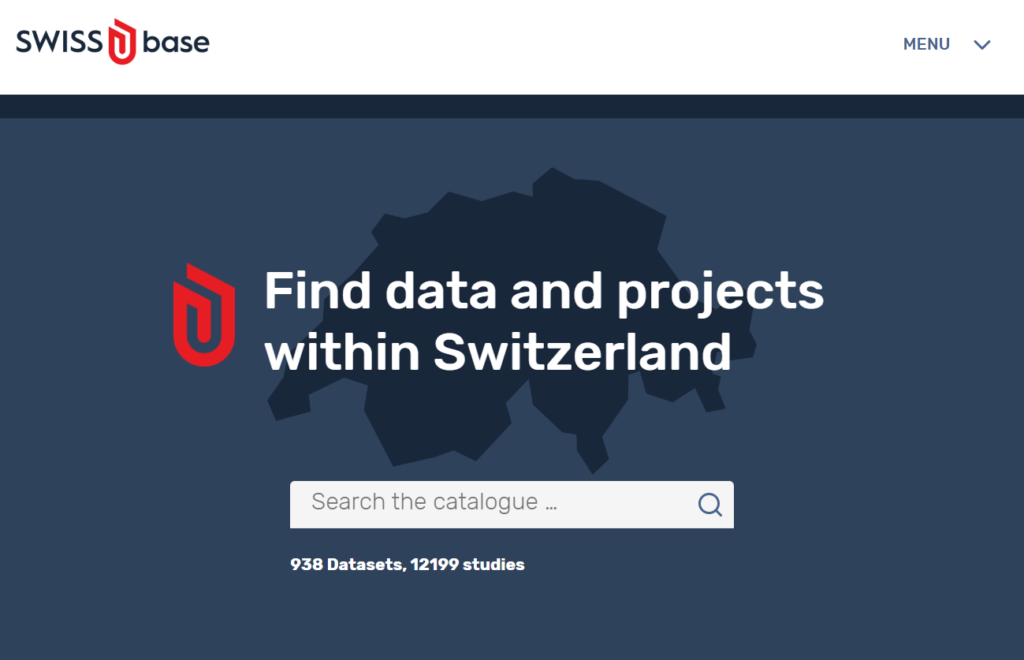Click the word SWISS in the header logo
Viewport: 1024px width, 660px height.
59,42
